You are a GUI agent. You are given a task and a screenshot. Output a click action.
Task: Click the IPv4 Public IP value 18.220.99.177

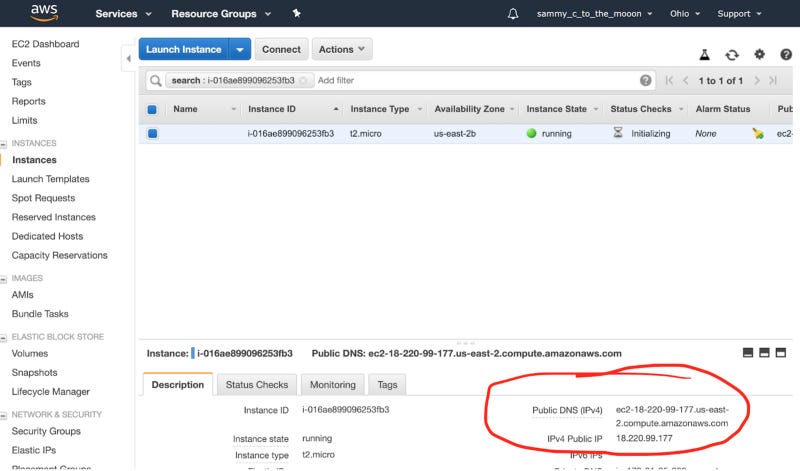coord(644,438)
